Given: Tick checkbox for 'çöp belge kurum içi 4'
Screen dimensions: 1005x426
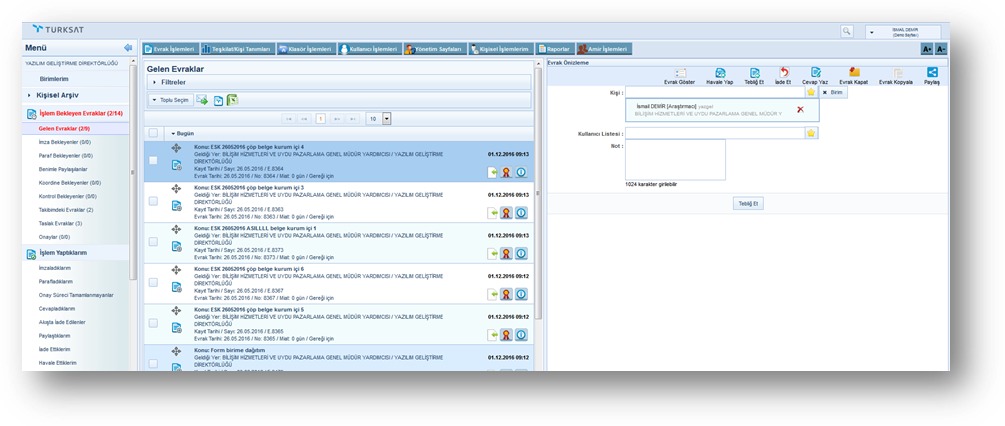Looking at the screenshot, I should coord(153,160).
